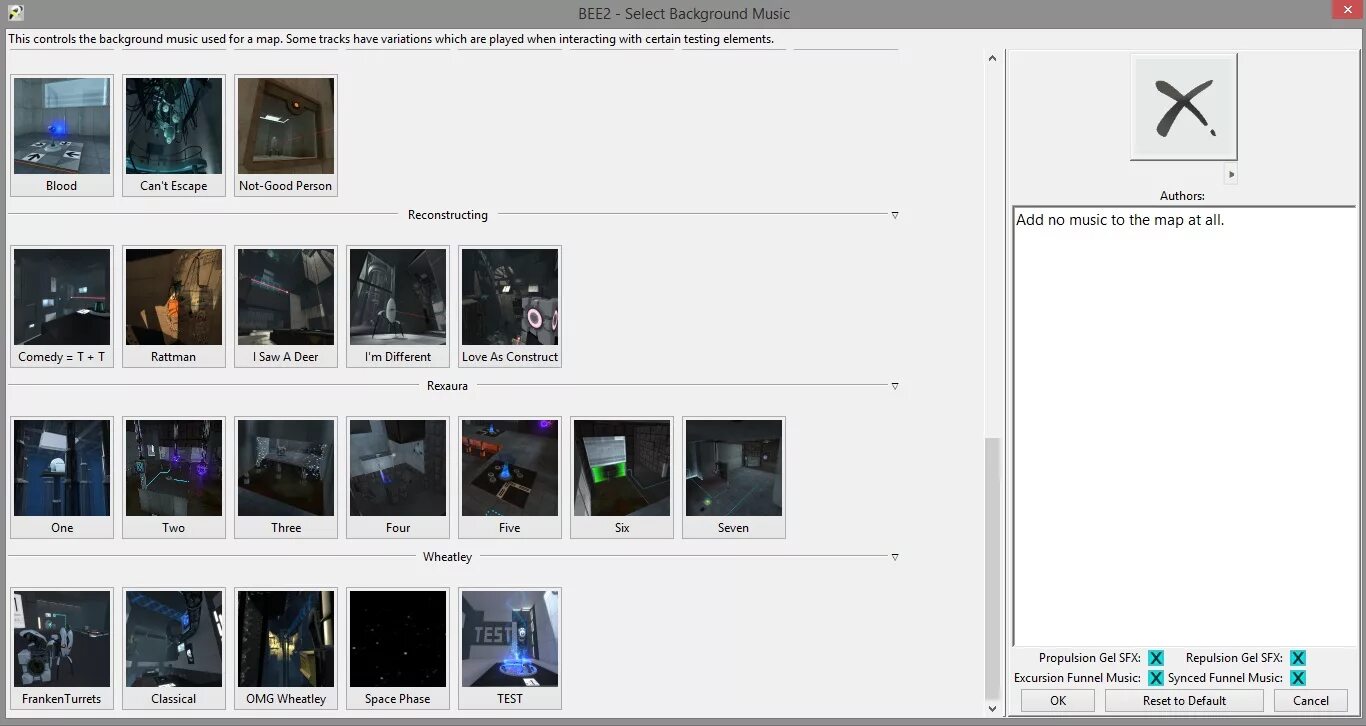
Task: Choose Rexaura track Six
Action: click(x=622, y=477)
